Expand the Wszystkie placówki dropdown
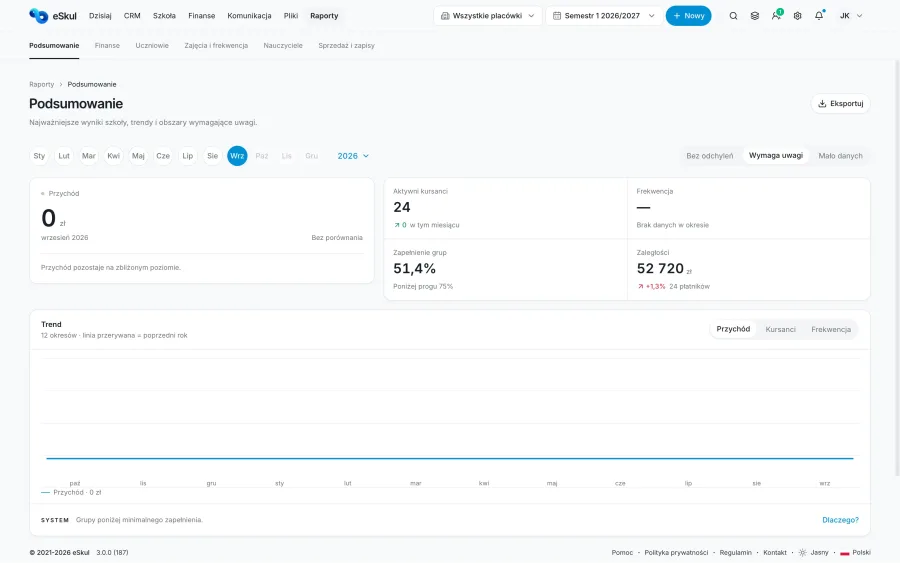The height and width of the screenshot is (563, 900). pos(487,16)
